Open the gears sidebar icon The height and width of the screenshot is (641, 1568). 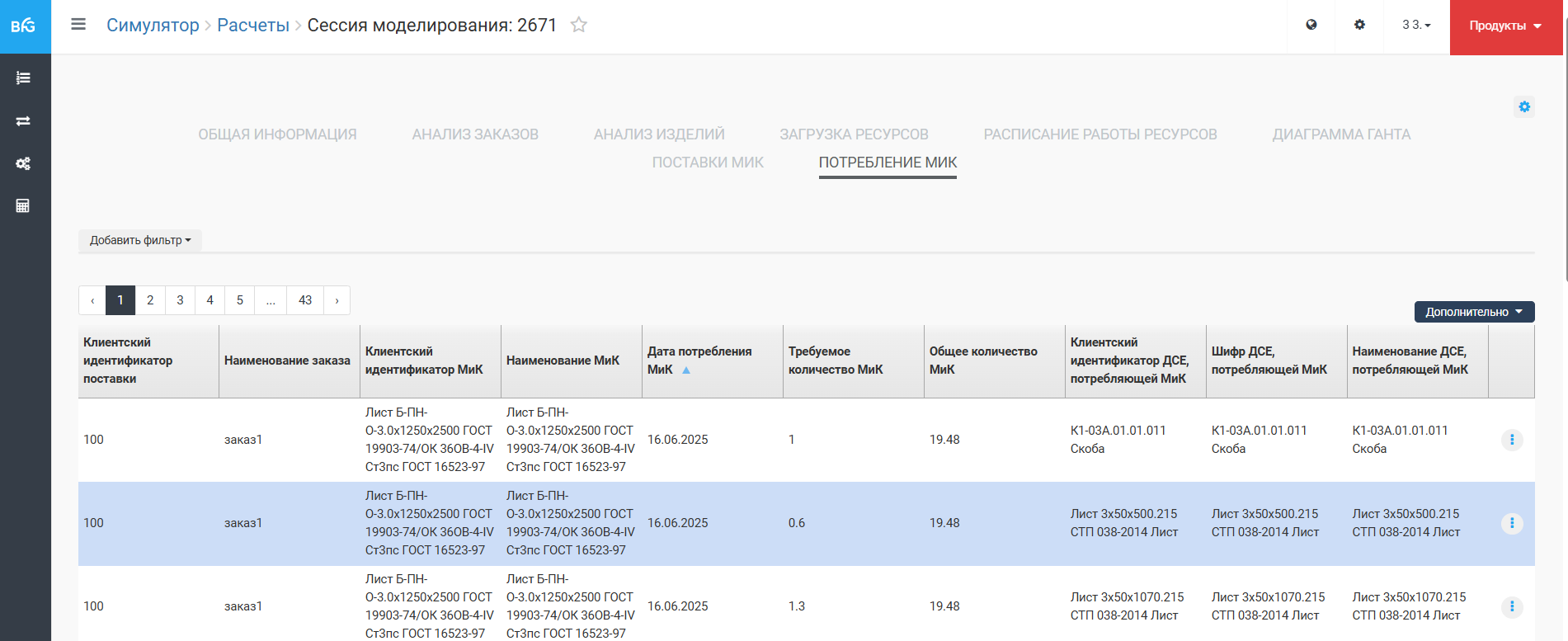coord(23,163)
